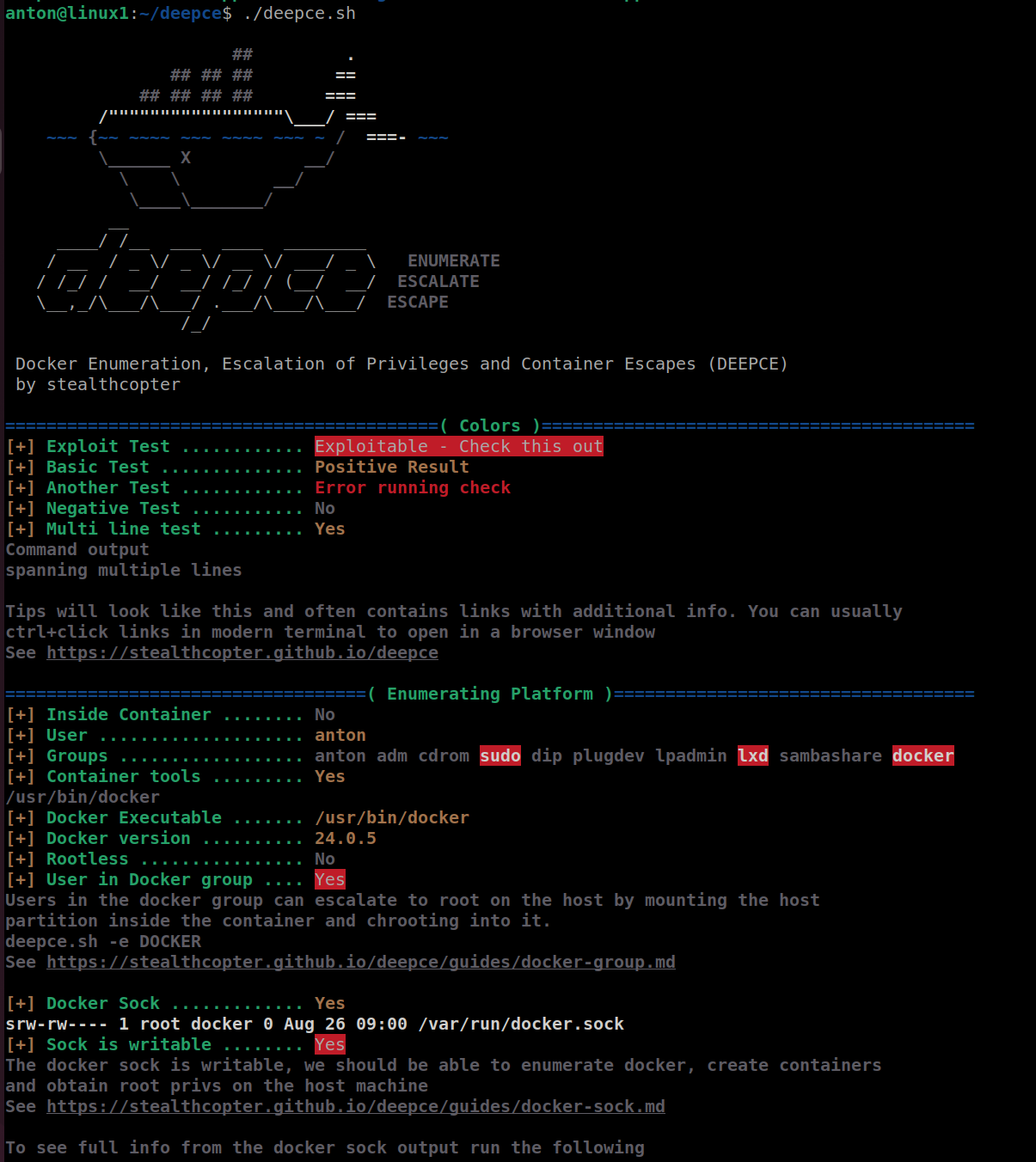Screen dimensions: 1036x1162
Task: Click the highlighted 'lxd' group
Action: [753, 756]
